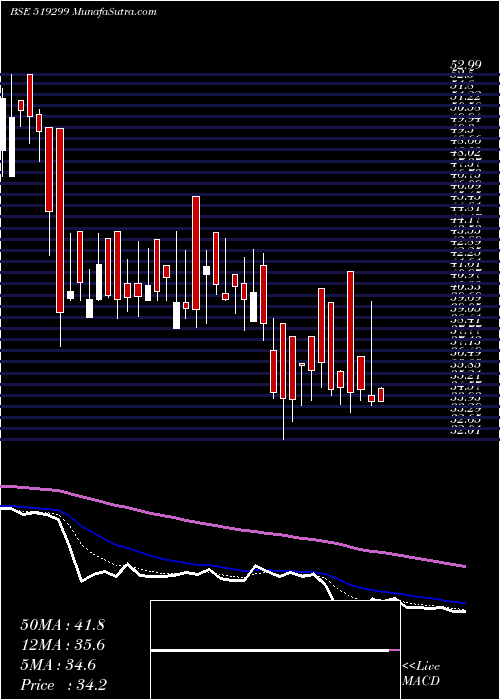This screenshot has width=500, height=700.
Task: Select the 12MA : 35.6 readout
Action: click(62, 645)
